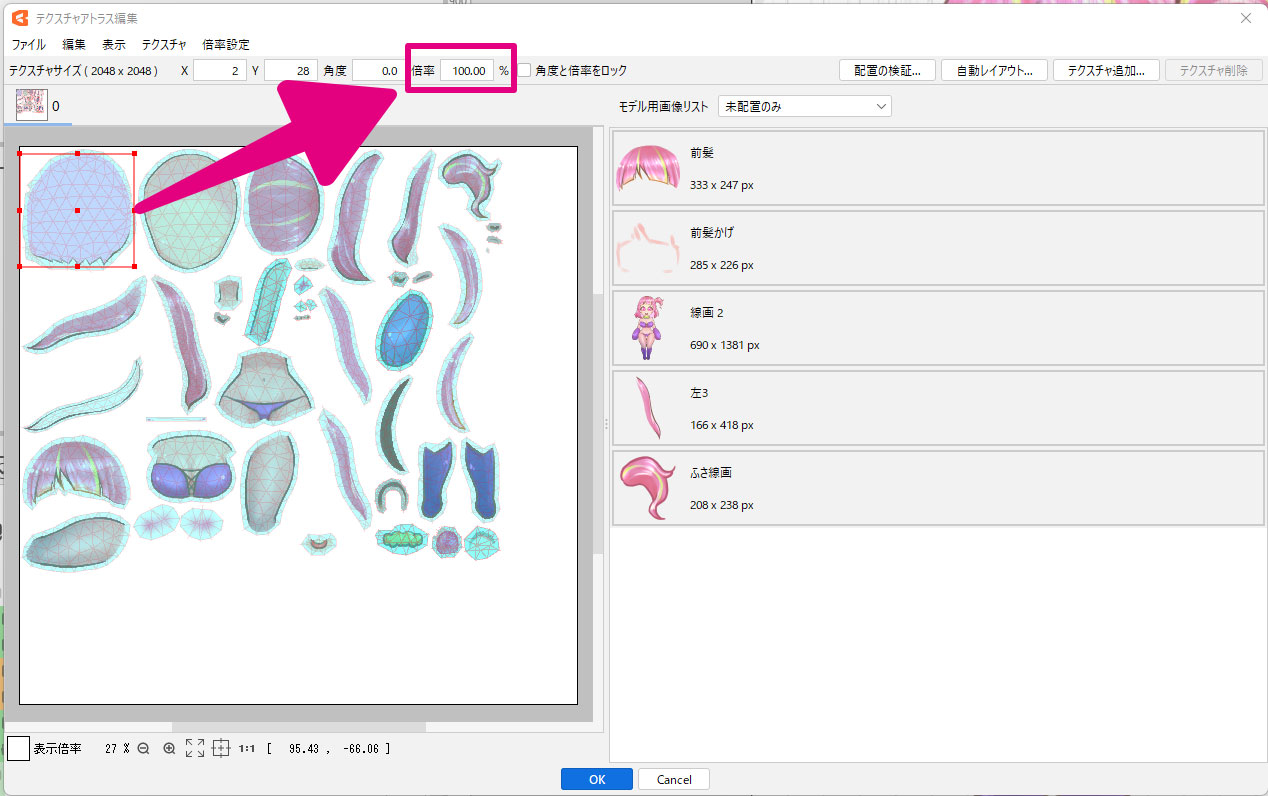Click the テクスチャ追加 button
The image size is (1268, 796).
(1105, 71)
